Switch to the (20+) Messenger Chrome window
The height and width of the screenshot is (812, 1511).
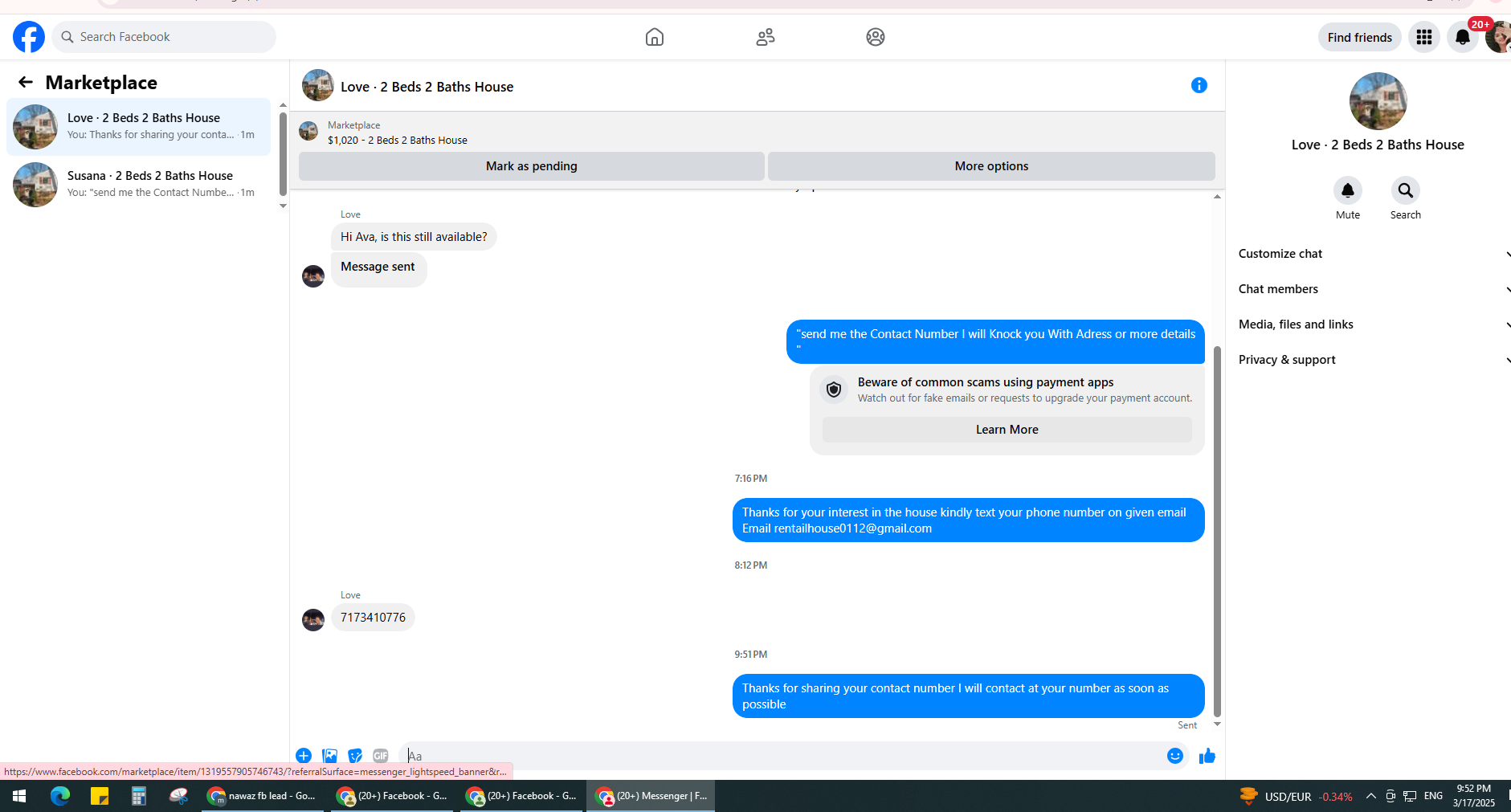pos(651,796)
